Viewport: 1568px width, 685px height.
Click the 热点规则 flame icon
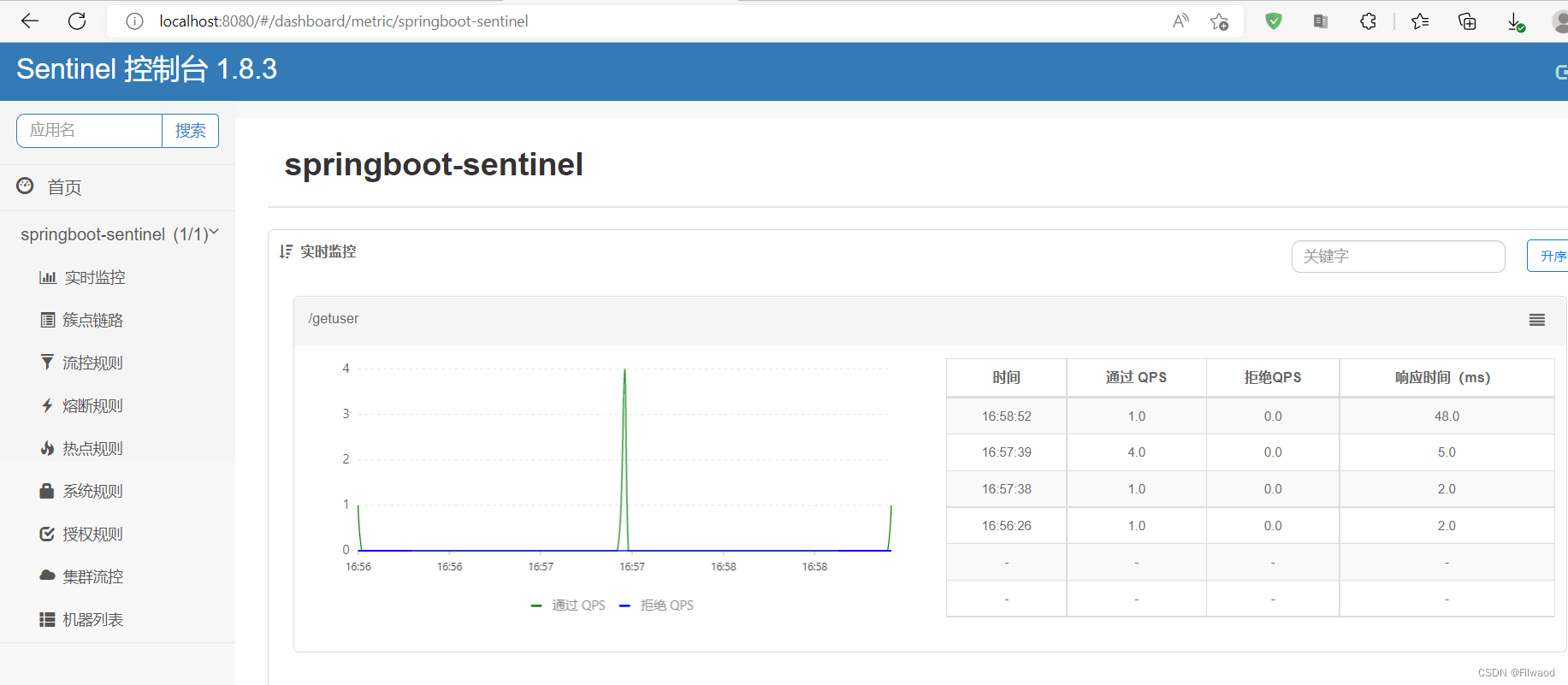coord(47,448)
